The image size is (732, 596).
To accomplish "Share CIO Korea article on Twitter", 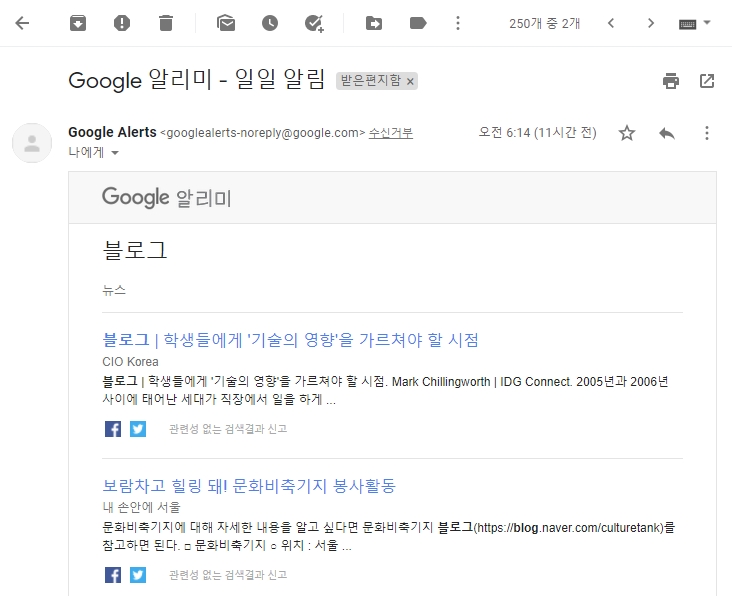I will pyautogui.click(x=138, y=429).
